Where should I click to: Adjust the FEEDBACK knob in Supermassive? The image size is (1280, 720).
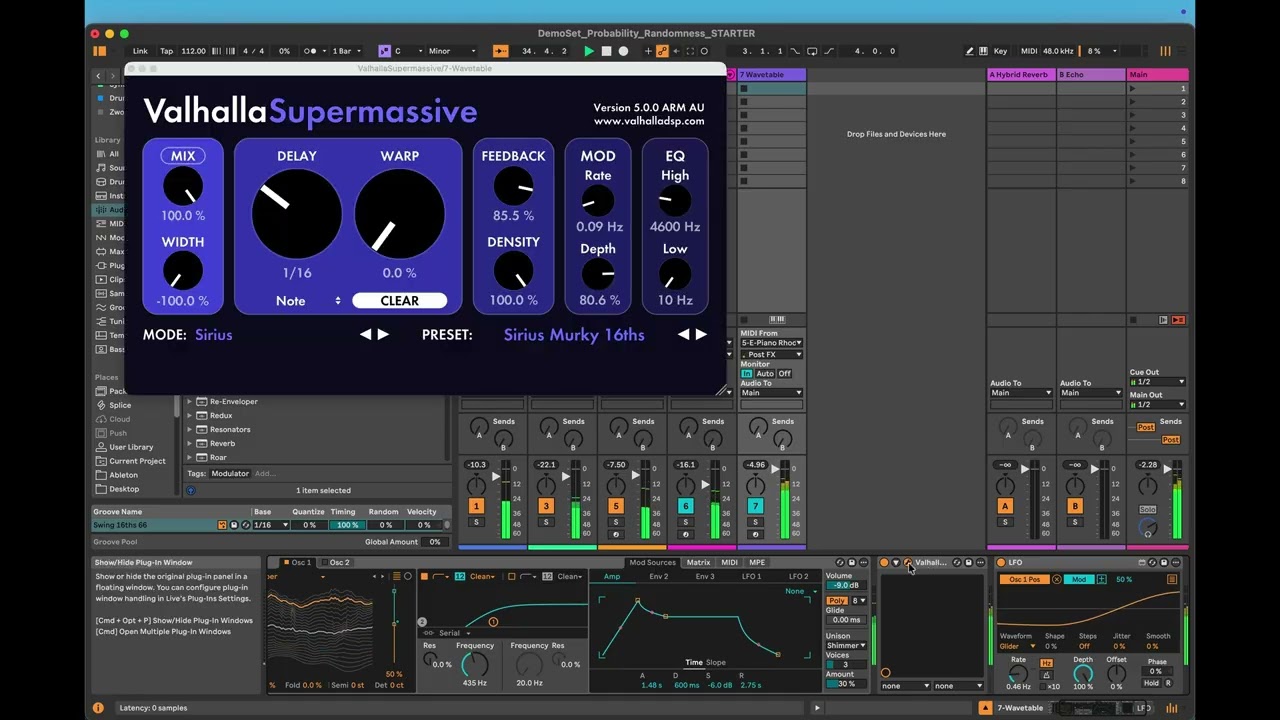click(x=513, y=187)
